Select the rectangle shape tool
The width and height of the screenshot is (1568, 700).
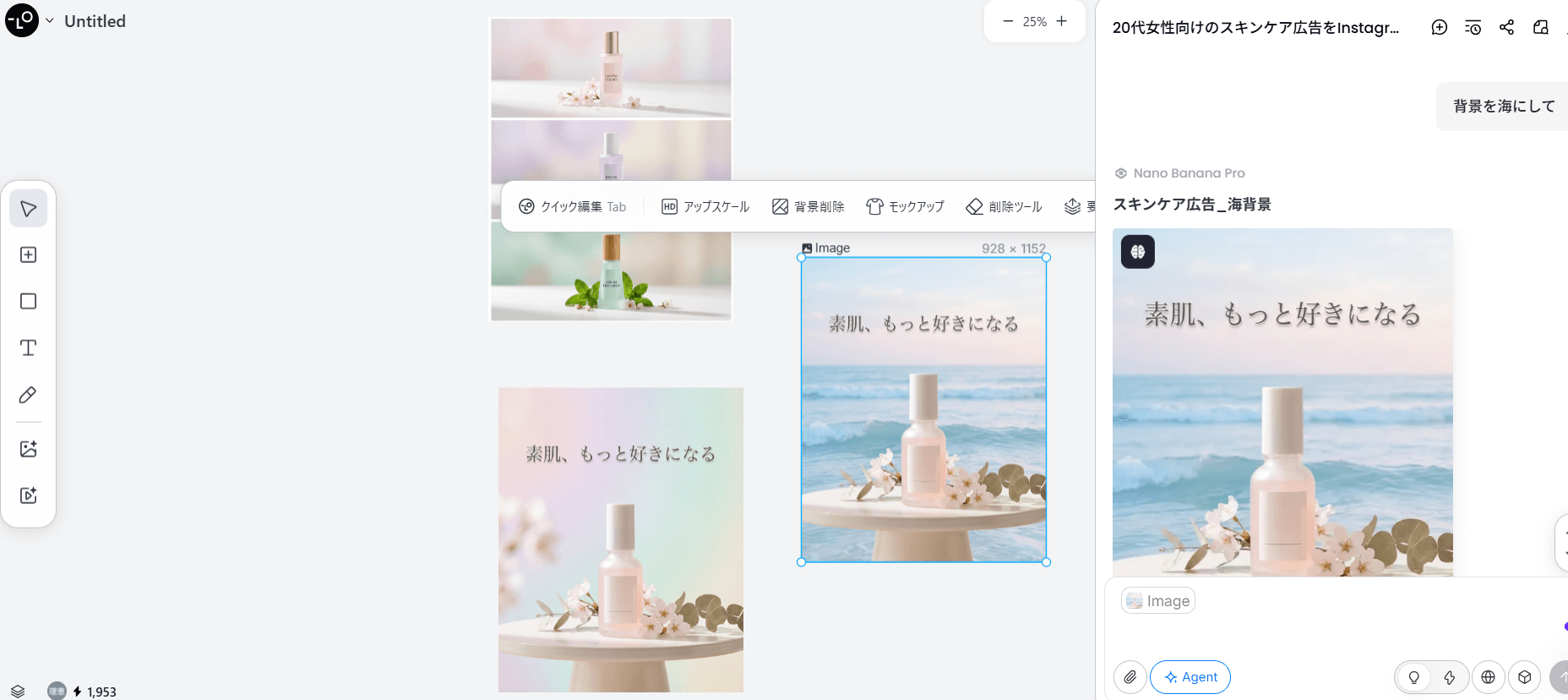28,302
